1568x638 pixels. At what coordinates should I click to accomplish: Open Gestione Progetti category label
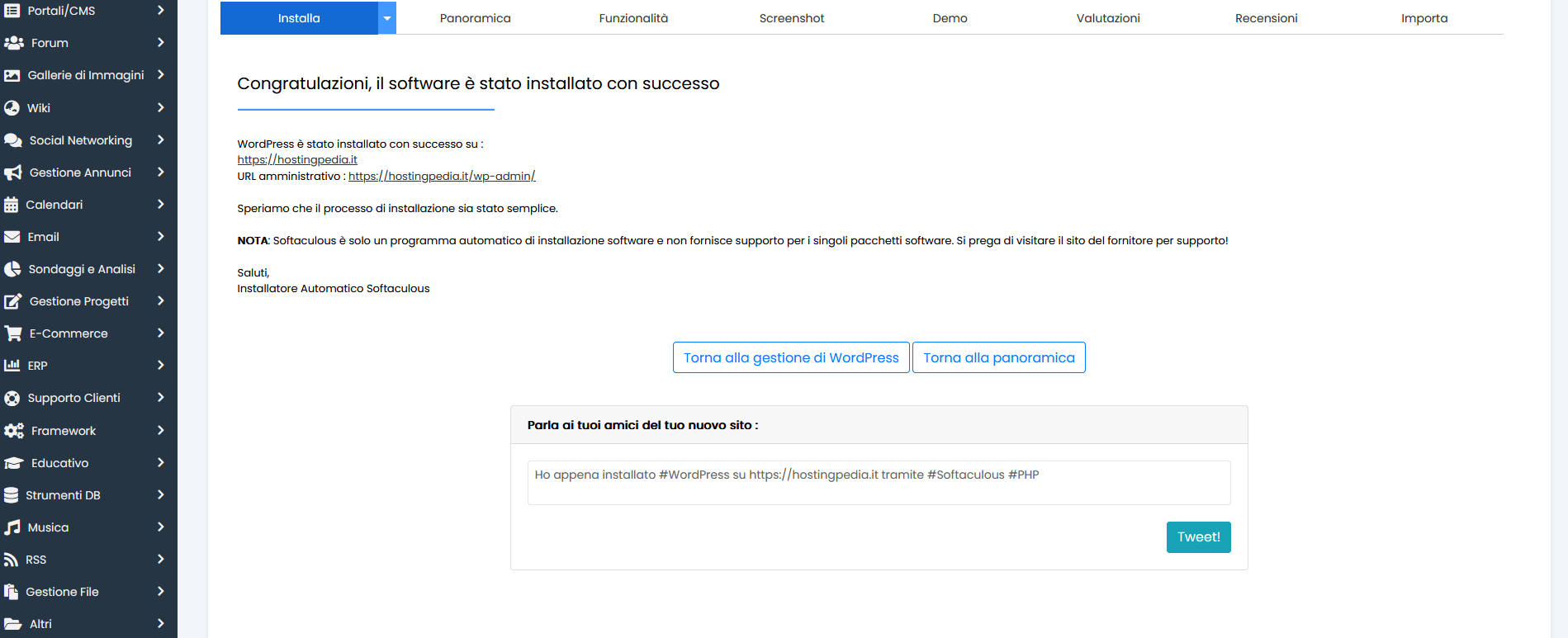tap(79, 301)
